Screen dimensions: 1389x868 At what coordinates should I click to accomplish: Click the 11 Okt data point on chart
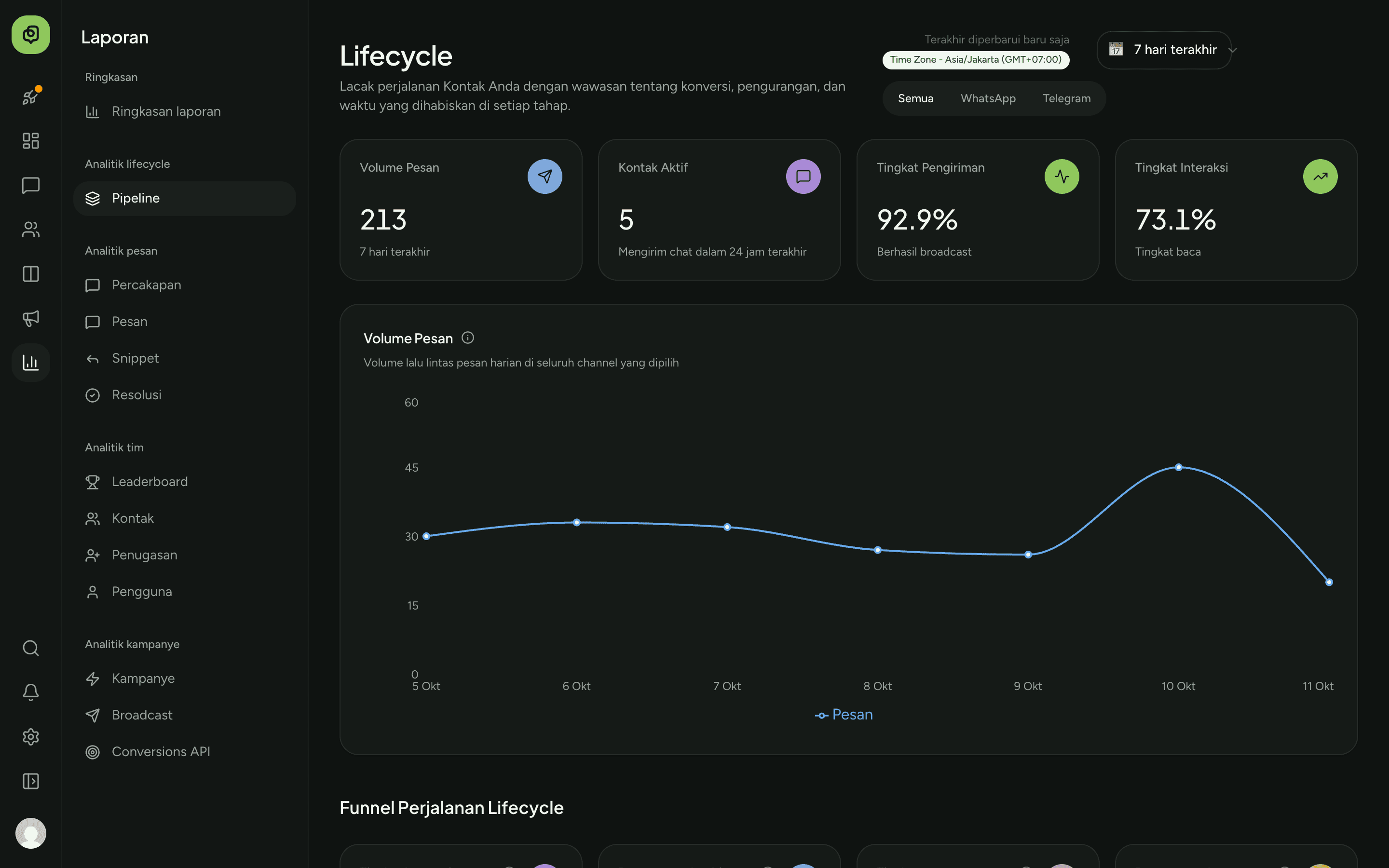[x=1329, y=582]
